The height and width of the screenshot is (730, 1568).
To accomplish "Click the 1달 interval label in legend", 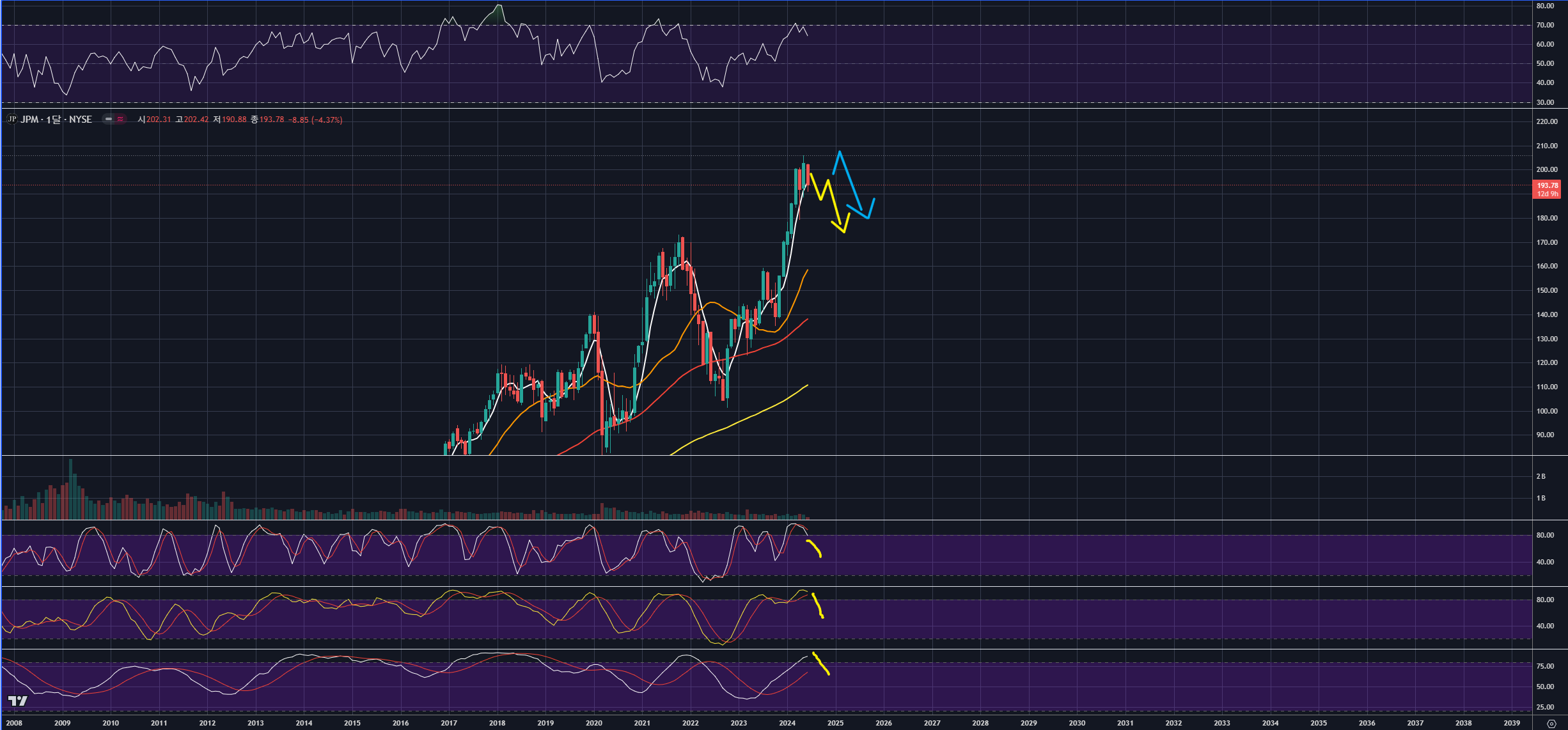I will pos(54,120).
